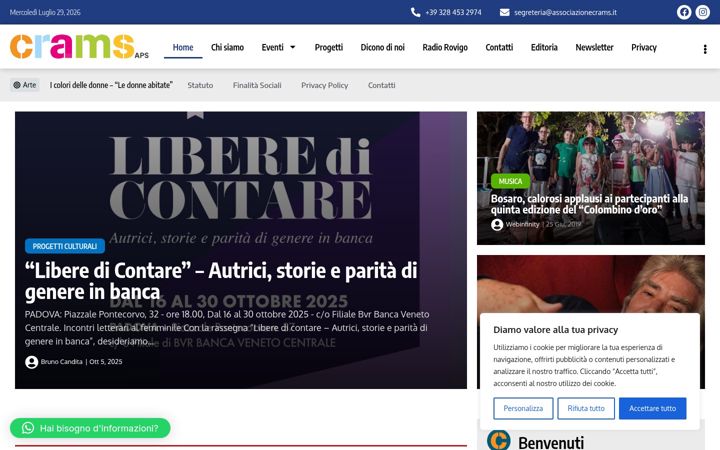Click Webinfinity author avatar icon
Image resolution: width=720 pixels, height=450 pixels.
coord(497,225)
